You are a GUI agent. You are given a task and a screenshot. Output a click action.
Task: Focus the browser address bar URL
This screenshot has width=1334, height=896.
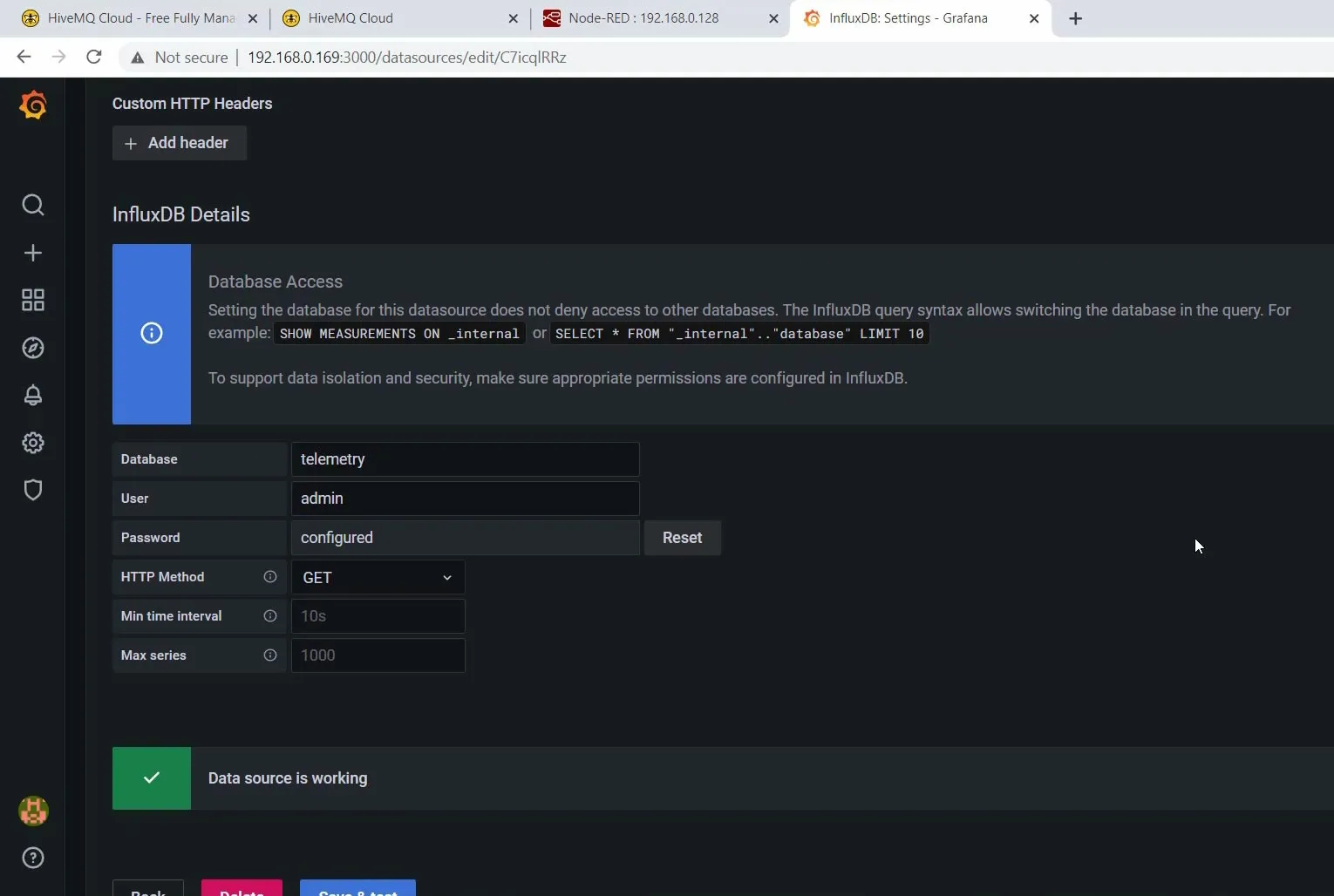pyautogui.click(x=407, y=58)
